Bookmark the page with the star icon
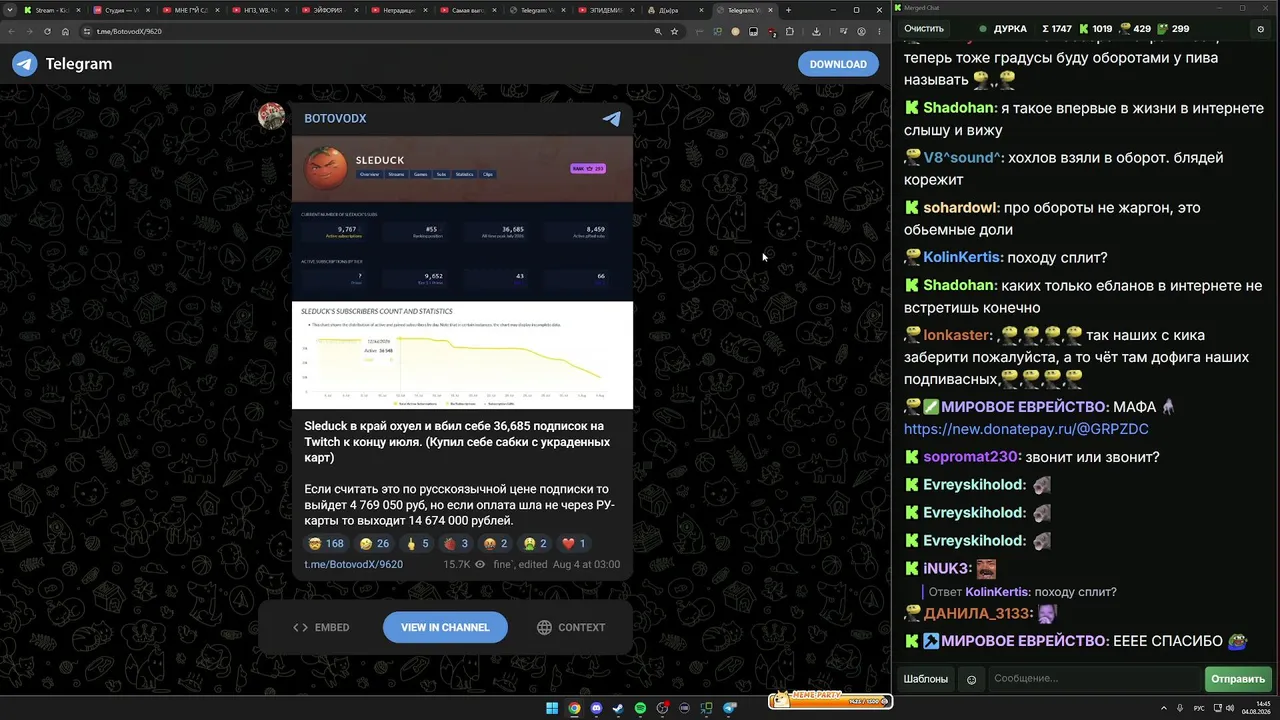 [674, 31]
